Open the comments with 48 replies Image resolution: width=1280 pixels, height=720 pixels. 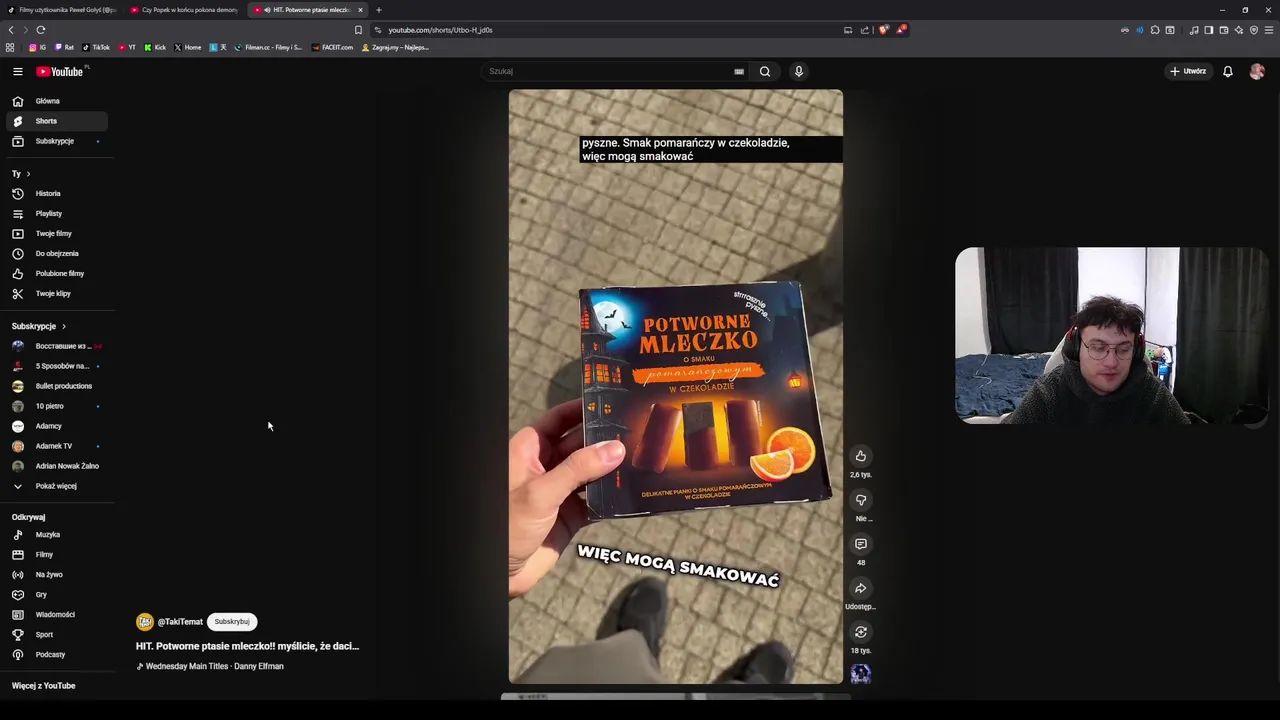(x=860, y=544)
